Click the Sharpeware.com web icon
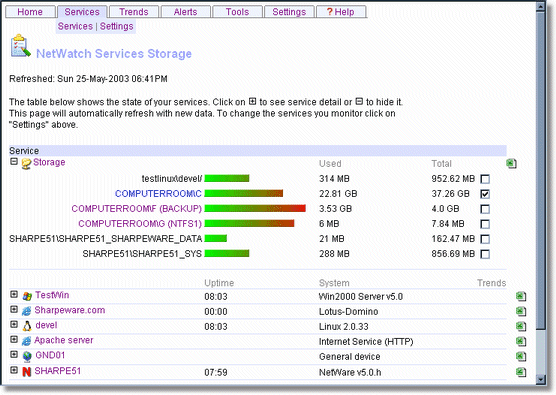556x395 pixels. click(27, 311)
